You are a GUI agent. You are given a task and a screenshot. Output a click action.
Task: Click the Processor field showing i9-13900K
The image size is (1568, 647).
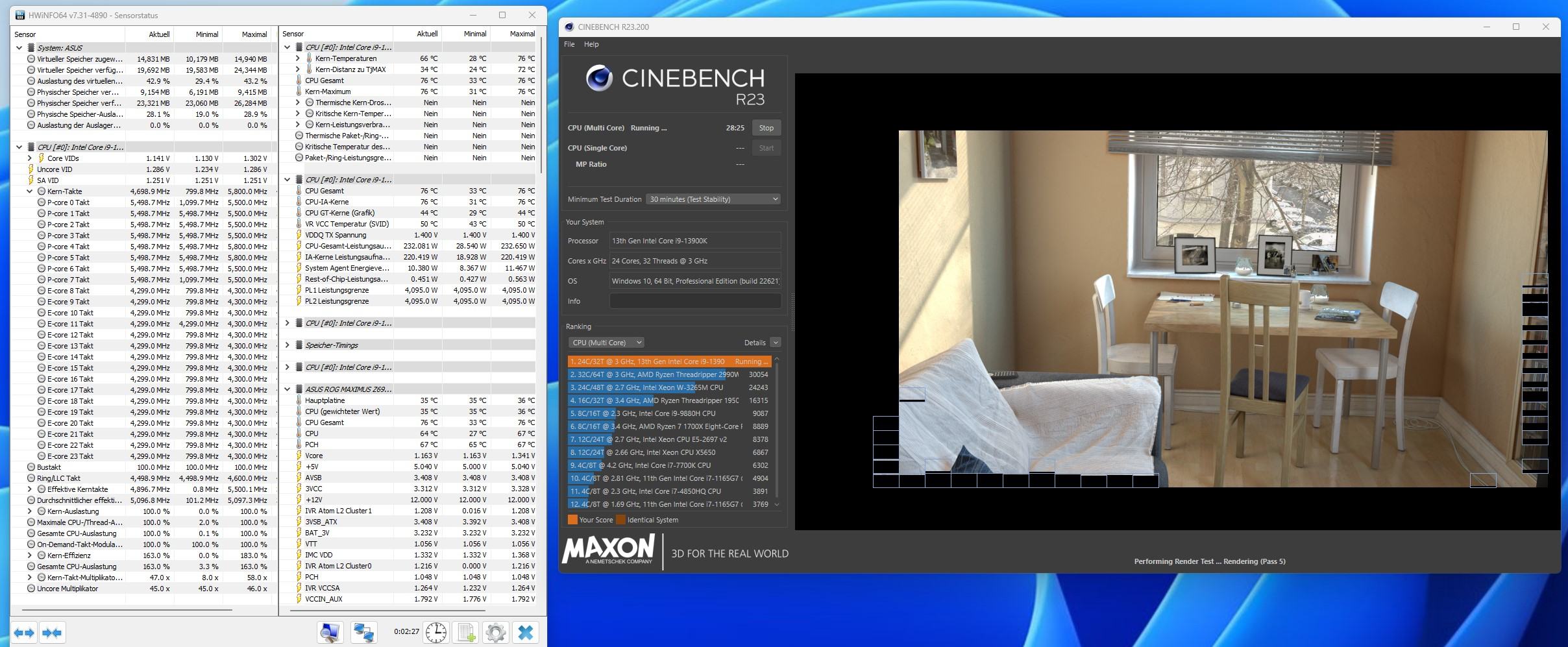pos(695,241)
